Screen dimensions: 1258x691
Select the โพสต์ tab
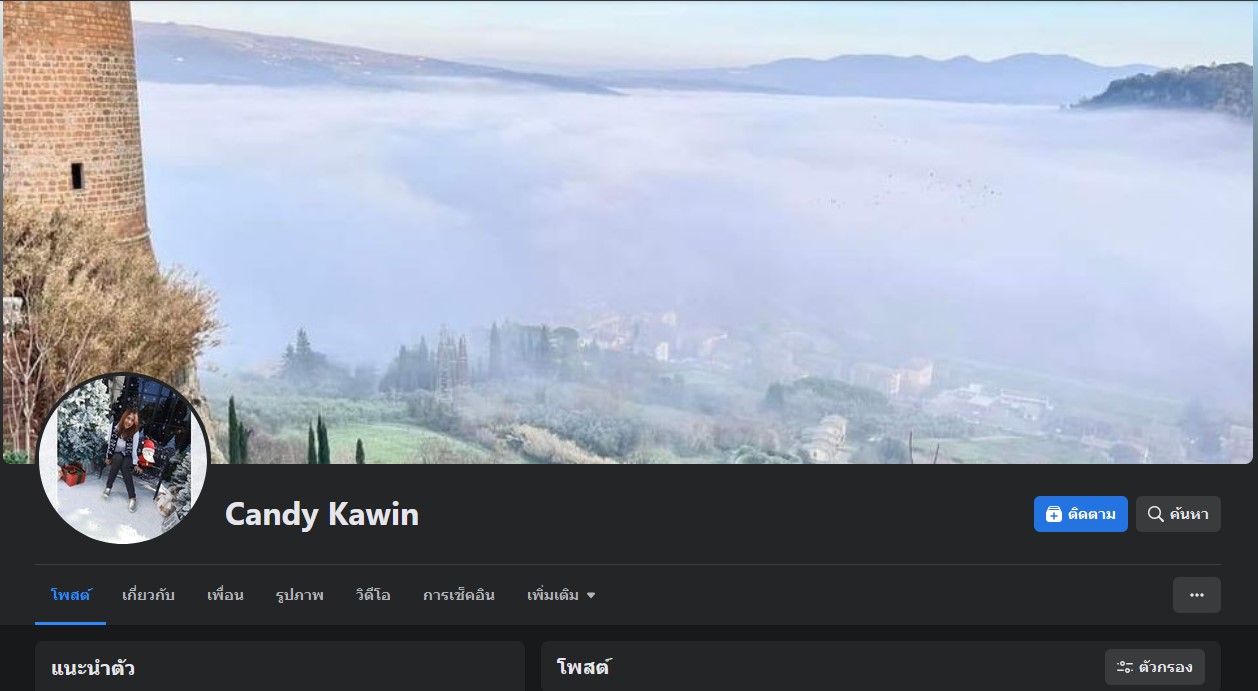point(70,595)
